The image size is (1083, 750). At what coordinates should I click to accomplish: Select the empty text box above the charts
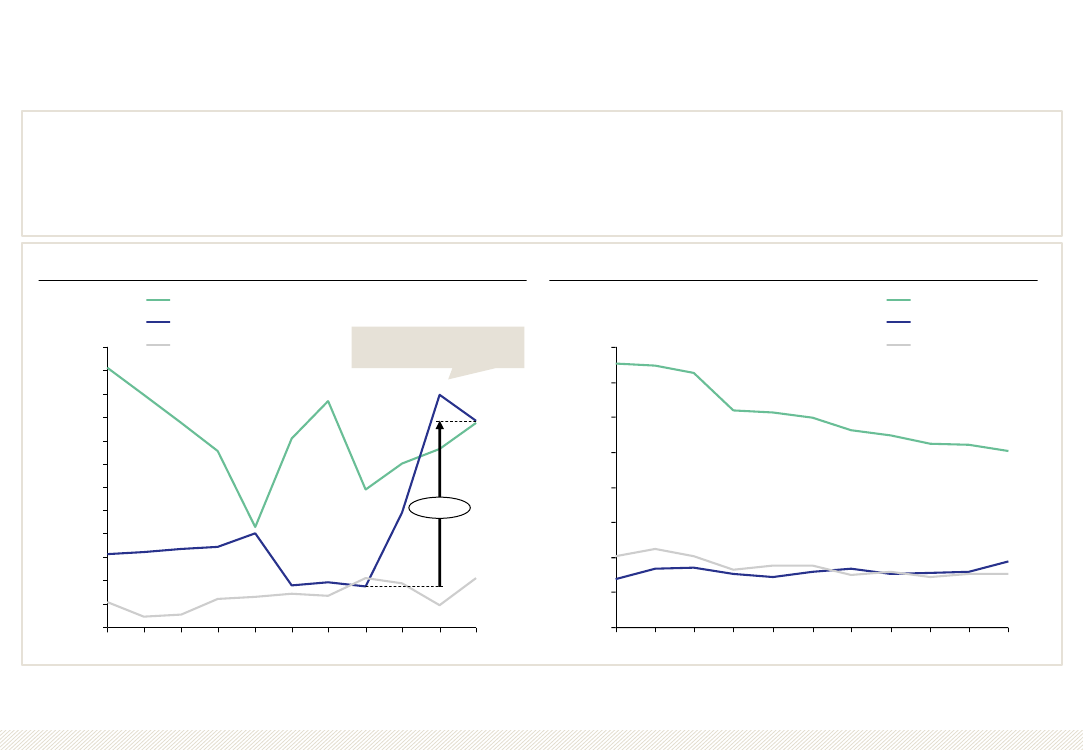542,173
